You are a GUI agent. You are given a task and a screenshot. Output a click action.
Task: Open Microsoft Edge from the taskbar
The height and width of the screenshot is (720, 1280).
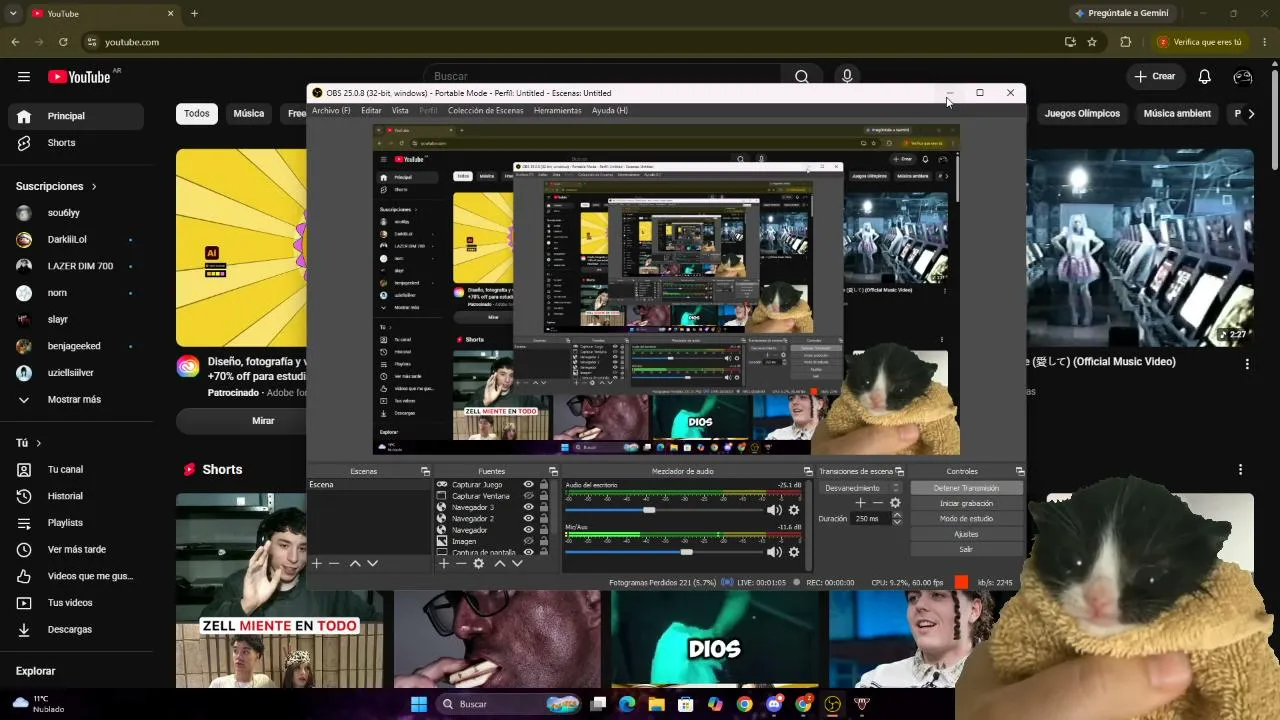tap(627, 704)
